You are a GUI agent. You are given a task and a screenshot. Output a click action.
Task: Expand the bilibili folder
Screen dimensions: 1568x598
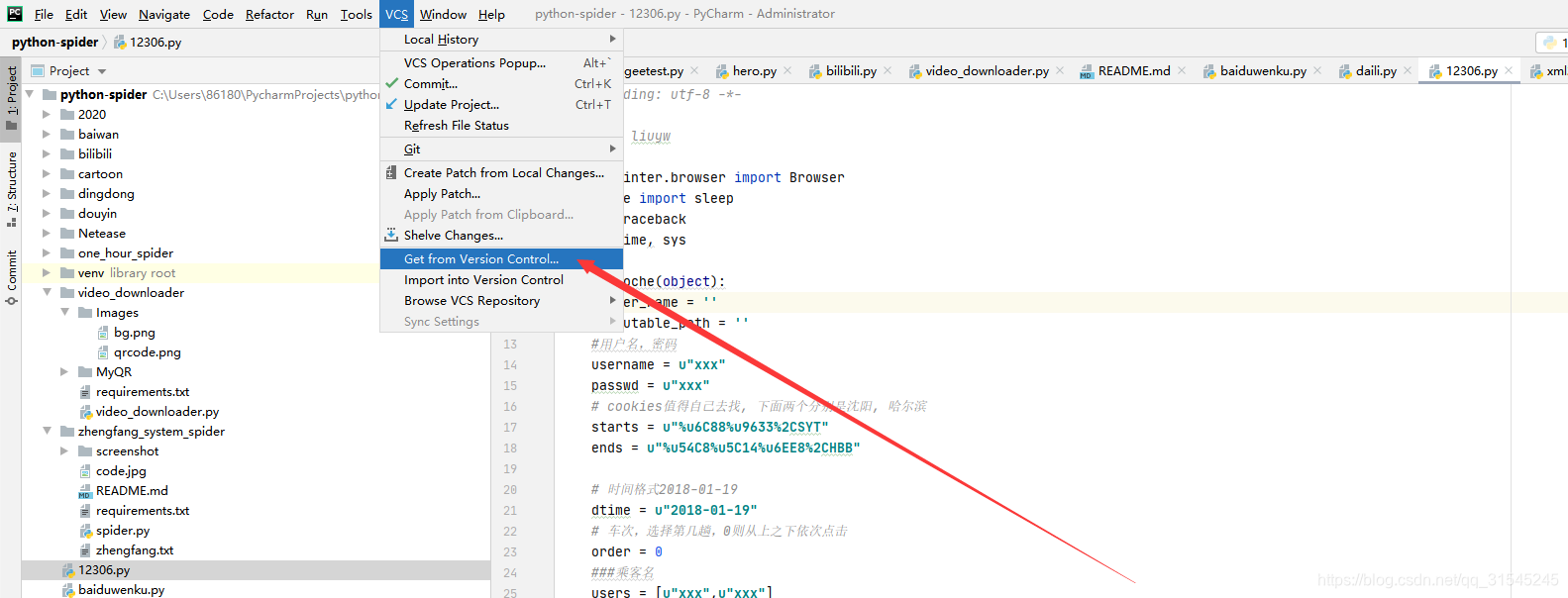coord(47,154)
